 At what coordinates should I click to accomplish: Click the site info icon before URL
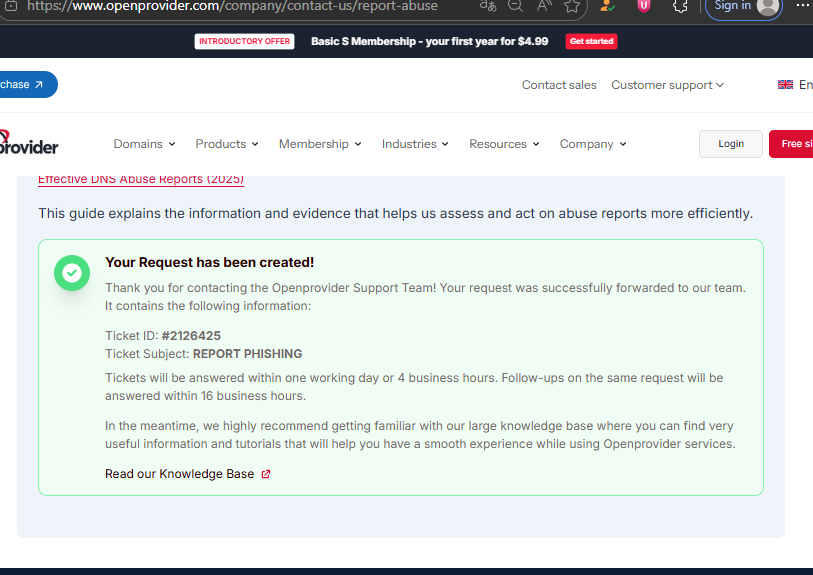[x=11, y=6]
